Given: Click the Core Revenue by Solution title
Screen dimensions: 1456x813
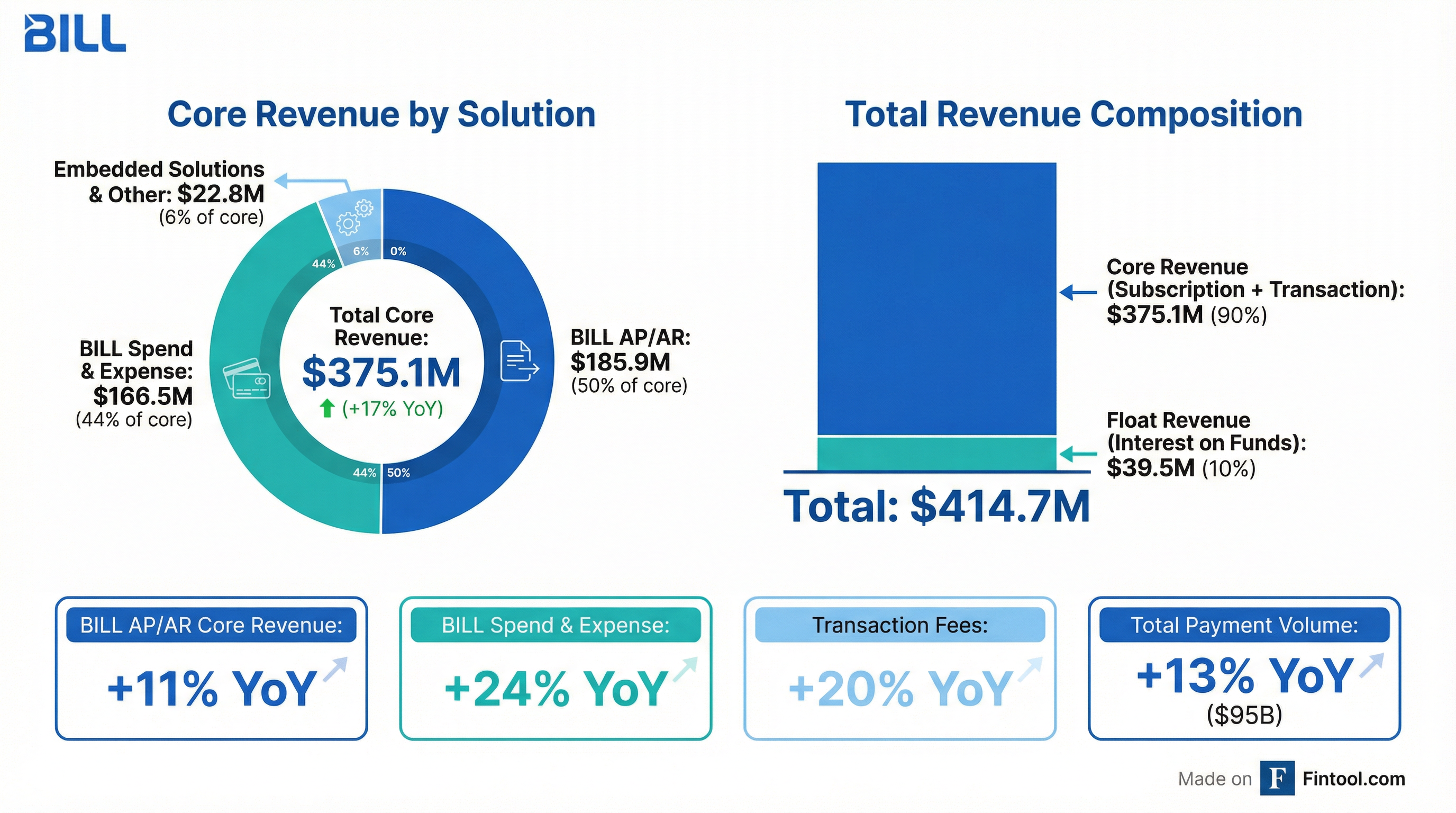Looking at the screenshot, I should 381,114.
